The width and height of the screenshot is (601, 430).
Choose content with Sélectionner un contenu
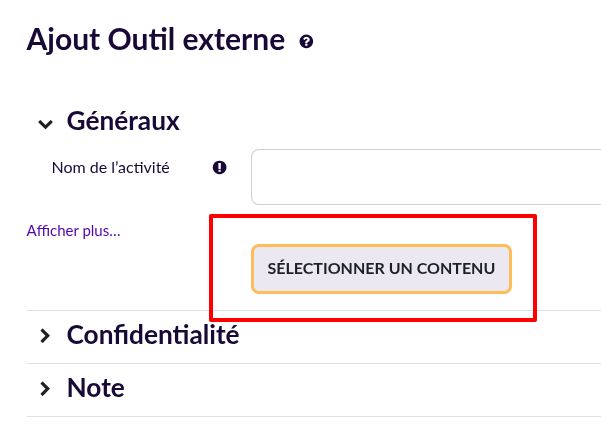pyautogui.click(x=381, y=269)
